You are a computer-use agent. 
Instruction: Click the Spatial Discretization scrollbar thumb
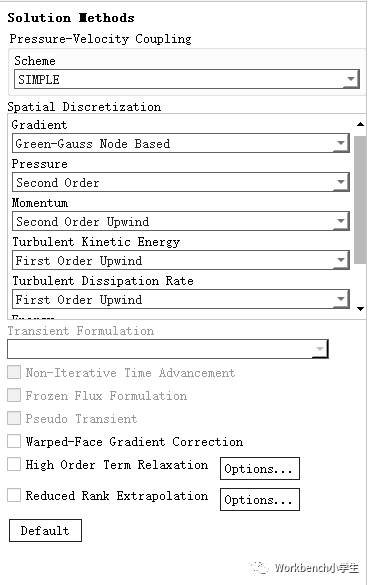(x=360, y=200)
